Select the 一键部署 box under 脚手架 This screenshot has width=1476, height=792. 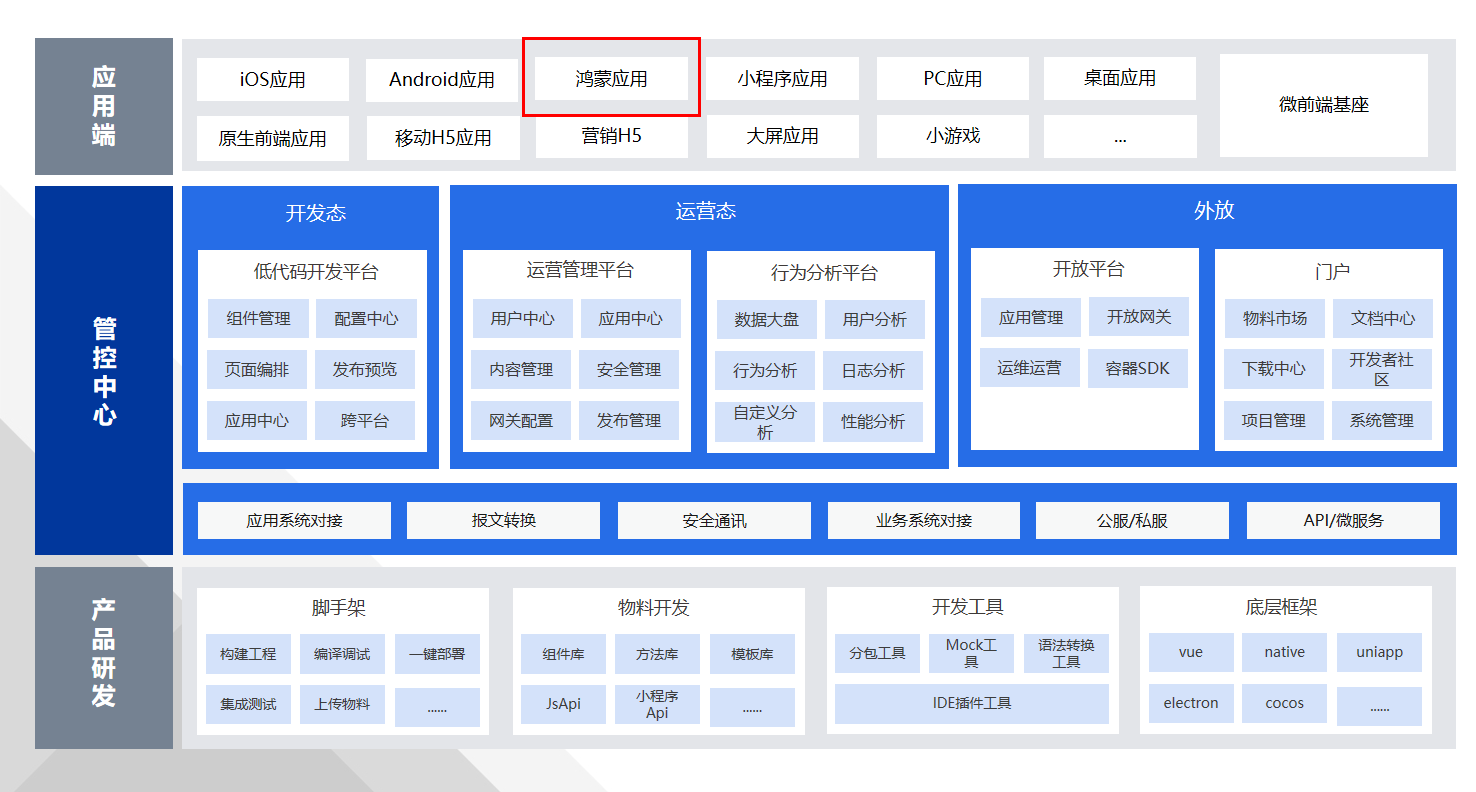pos(437,654)
